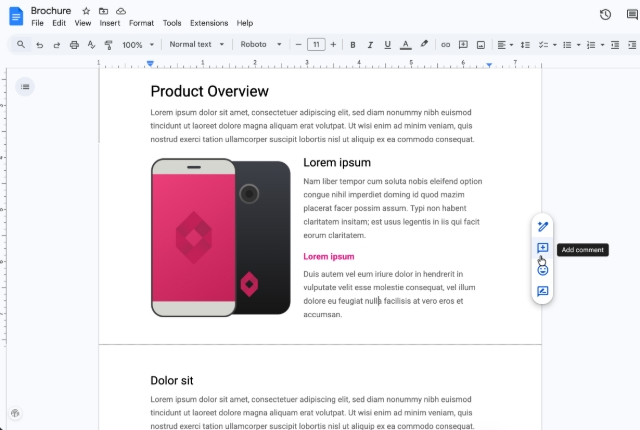Image resolution: width=640 pixels, height=430 pixels.
Task: Click the Suggest edits icon
Action: 542,291
